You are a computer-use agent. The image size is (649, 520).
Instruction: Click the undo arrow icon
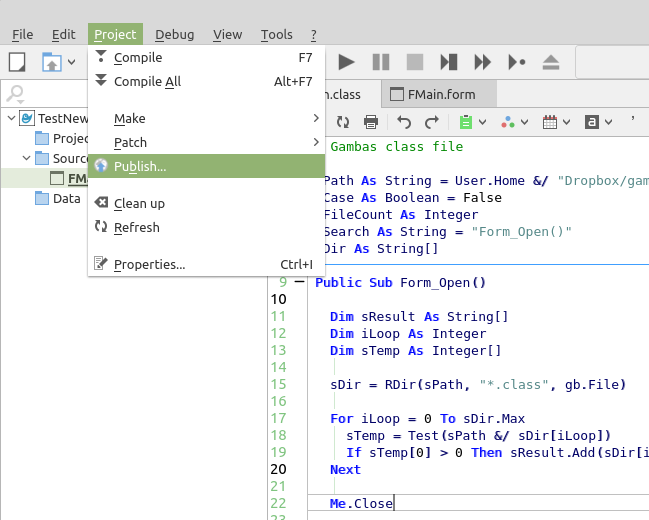404,122
